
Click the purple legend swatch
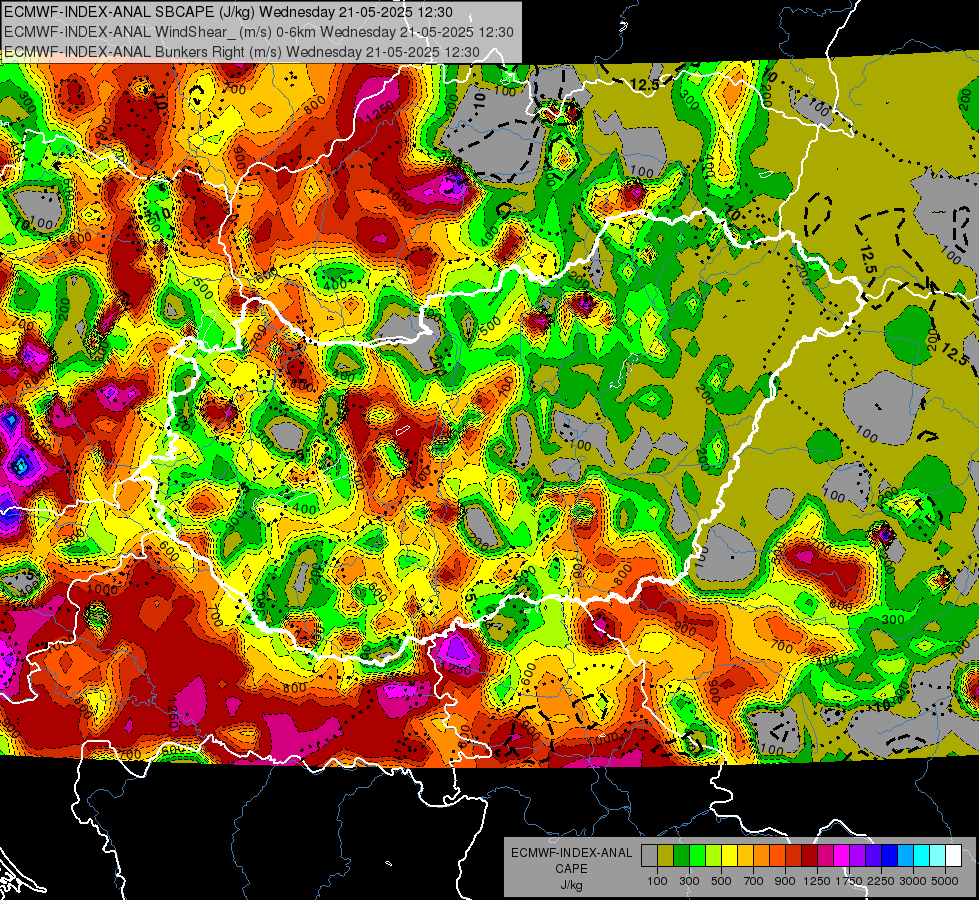click(x=857, y=856)
